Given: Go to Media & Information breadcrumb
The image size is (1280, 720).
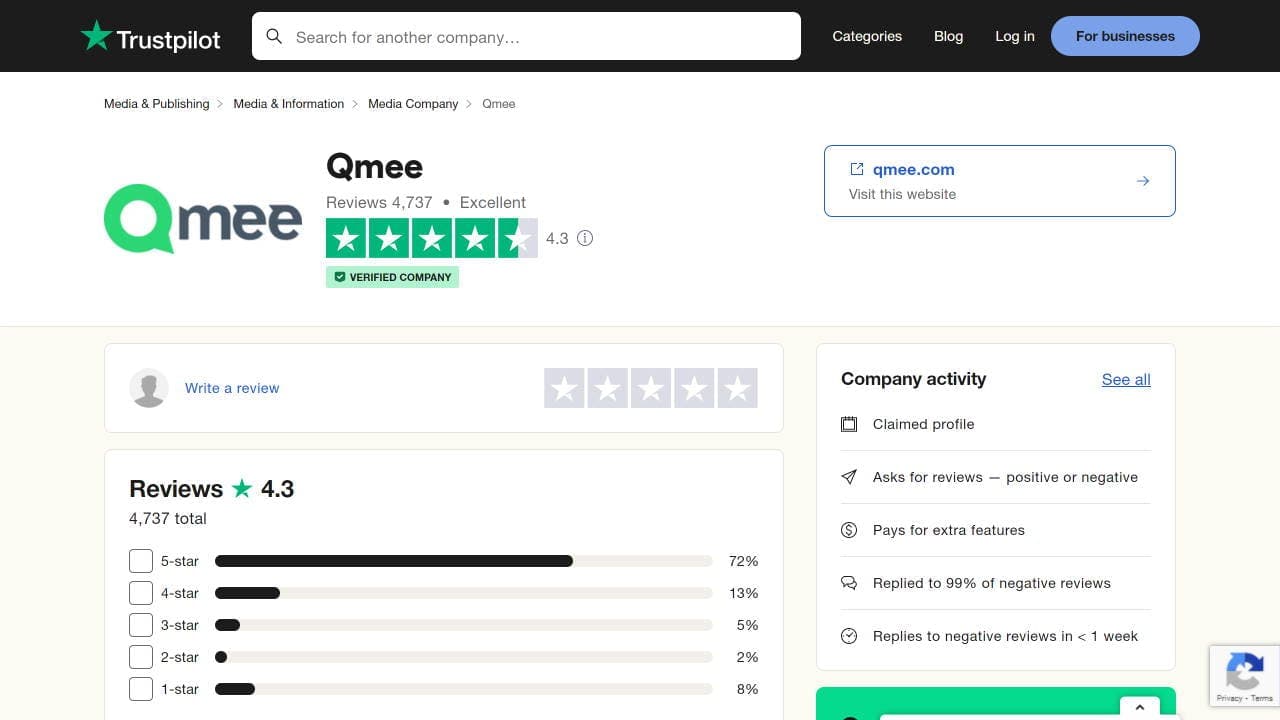Looking at the screenshot, I should pos(288,104).
